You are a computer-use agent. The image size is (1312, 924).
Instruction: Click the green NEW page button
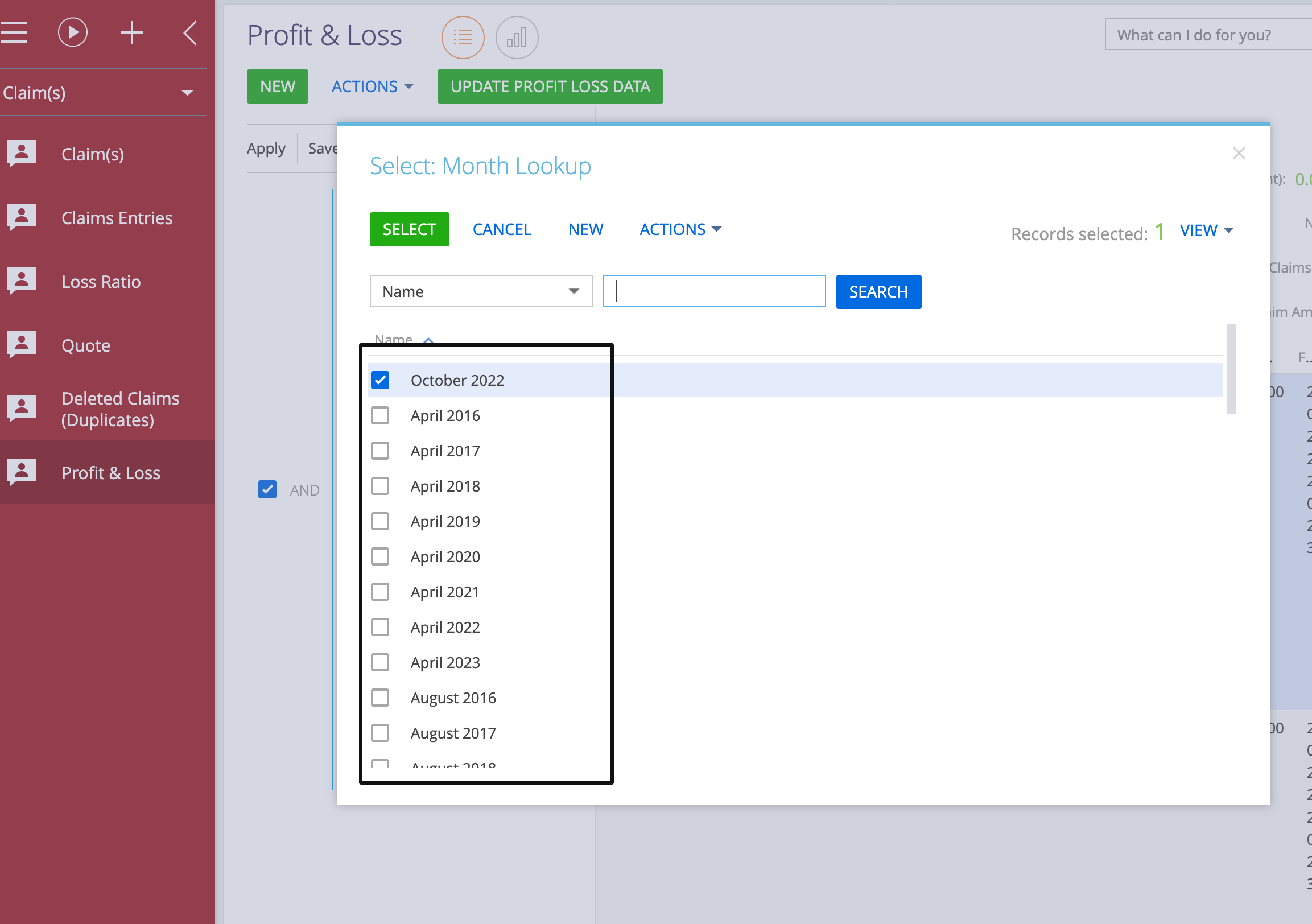coord(278,86)
